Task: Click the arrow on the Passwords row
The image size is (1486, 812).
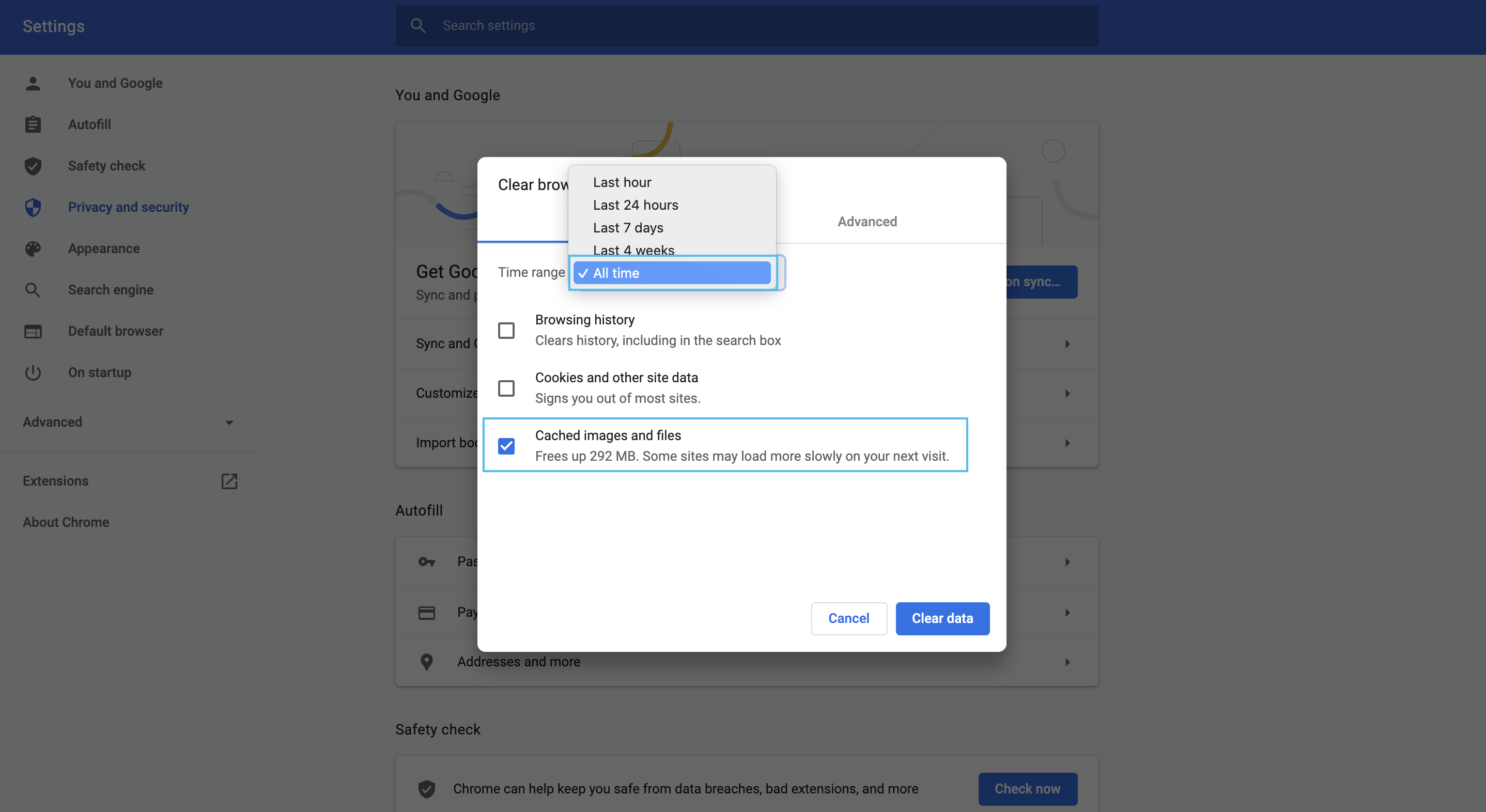Action: coord(1067,561)
